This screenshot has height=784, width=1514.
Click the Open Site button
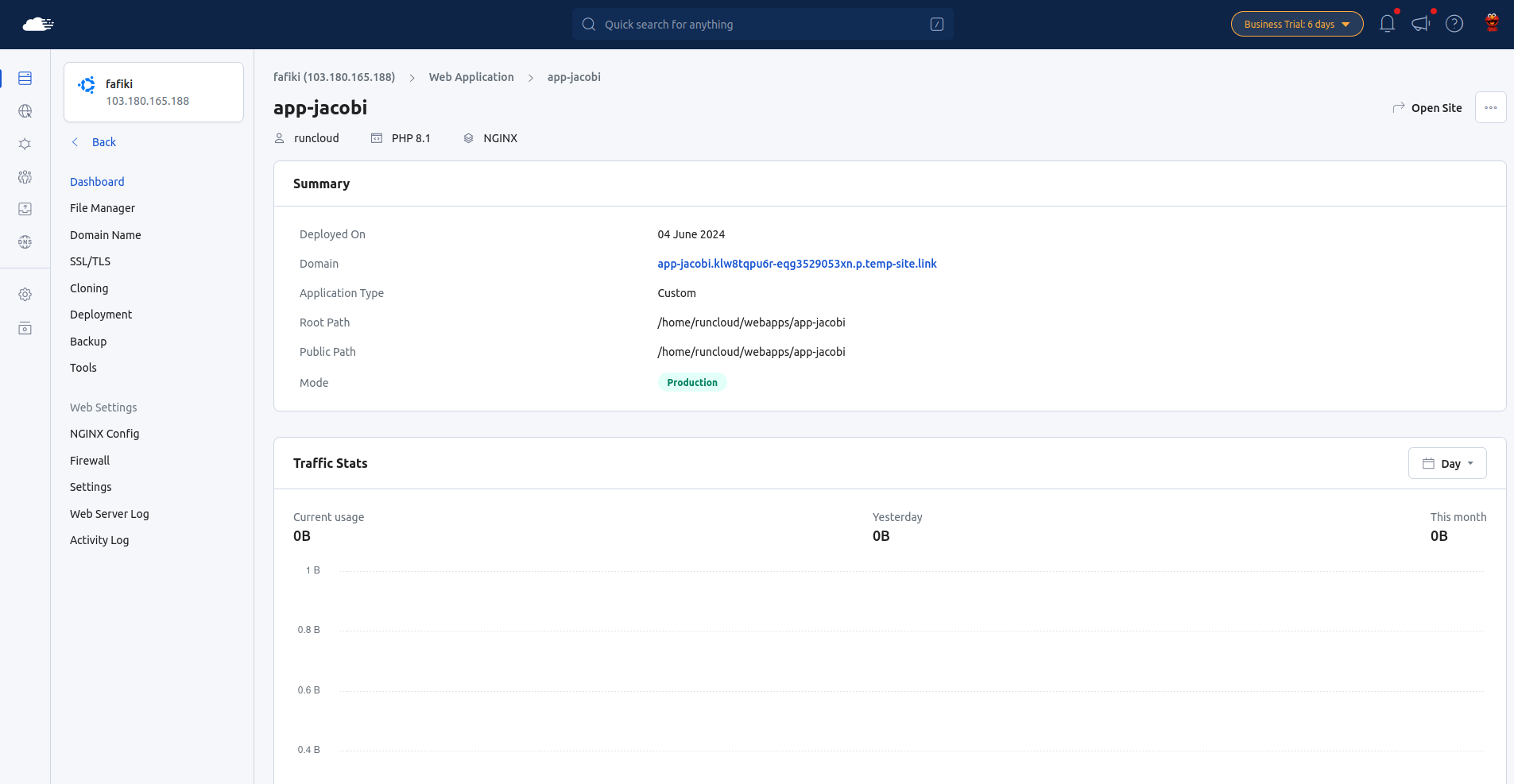[1427, 108]
